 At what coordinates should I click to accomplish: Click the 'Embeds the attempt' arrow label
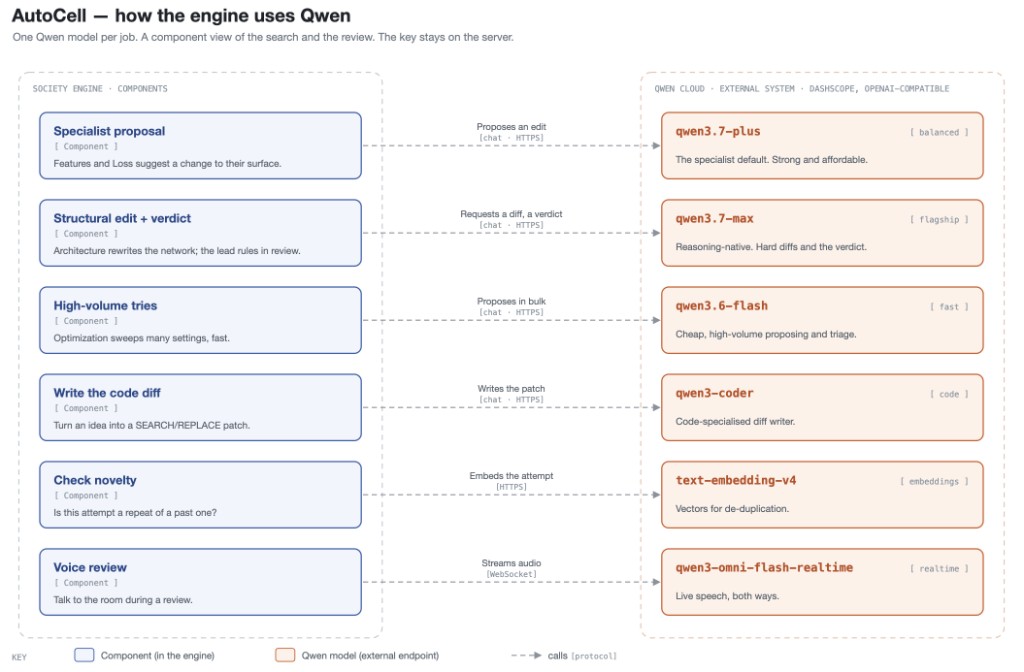[511, 476]
